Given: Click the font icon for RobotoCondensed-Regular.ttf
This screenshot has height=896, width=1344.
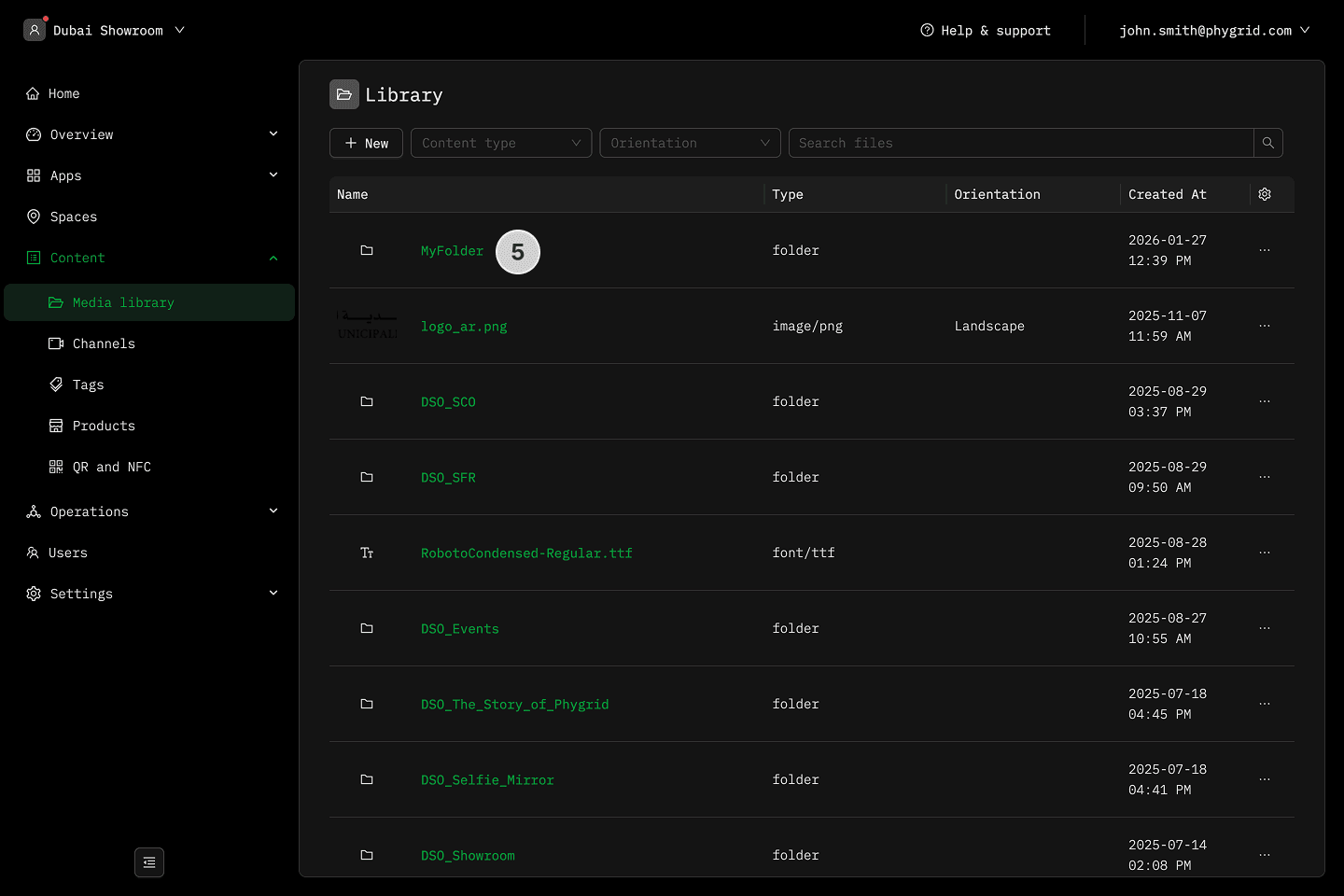Looking at the screenshot, I should (367, 553).
